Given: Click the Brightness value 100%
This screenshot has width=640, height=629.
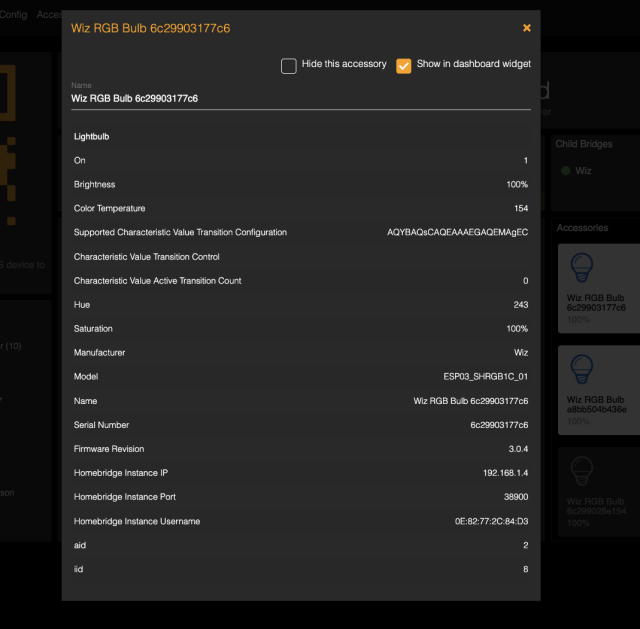Looking at the screenshot, I should pyautogui.click(x=517, y=184).
